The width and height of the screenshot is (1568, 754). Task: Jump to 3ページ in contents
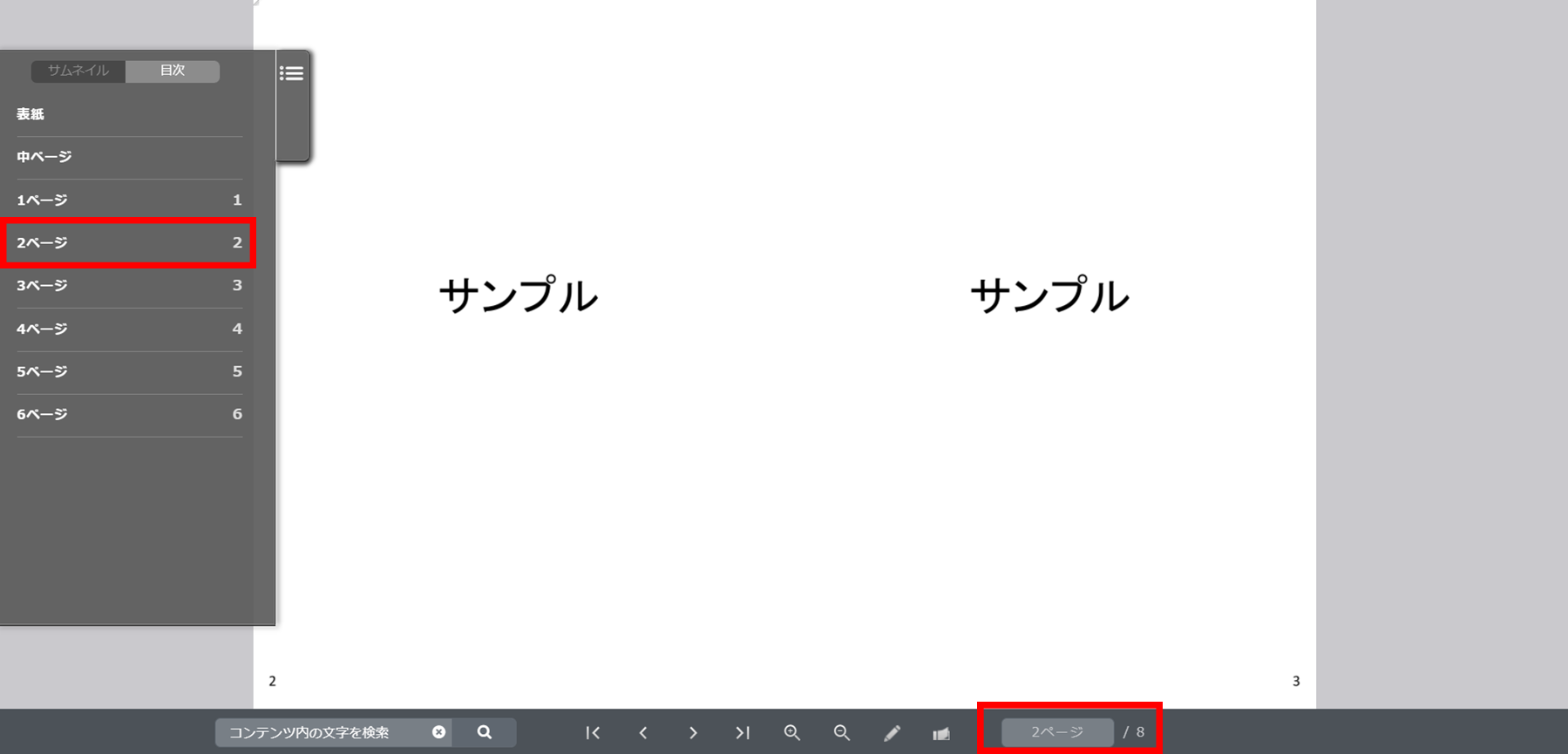tap(129, 286)
